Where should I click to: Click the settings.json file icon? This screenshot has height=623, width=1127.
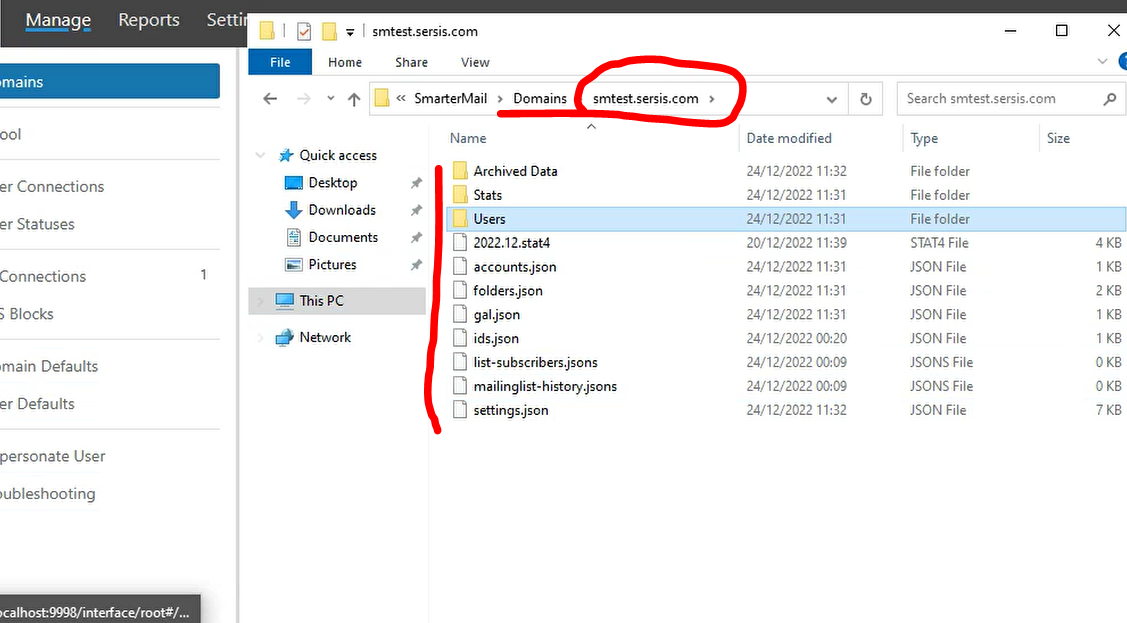coord(460,410)
